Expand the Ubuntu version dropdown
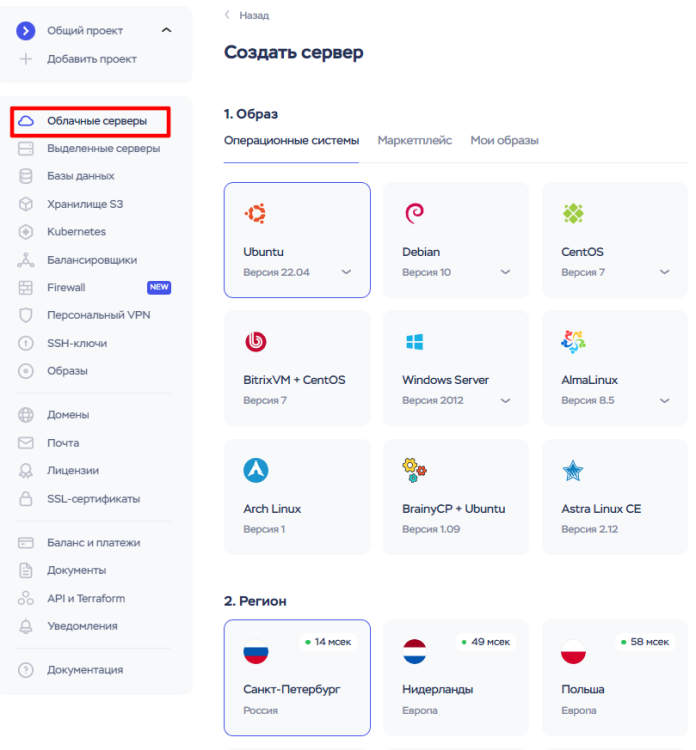This screenshot has width=696, height=750. (x=346, y=272)
